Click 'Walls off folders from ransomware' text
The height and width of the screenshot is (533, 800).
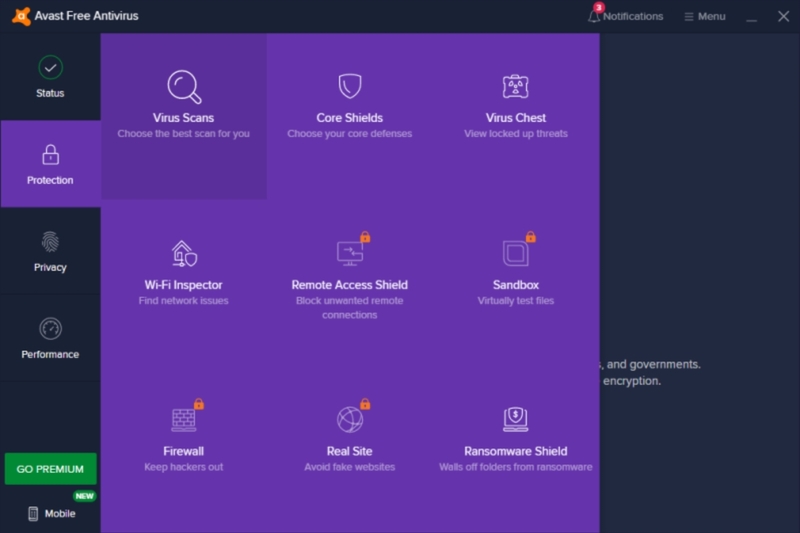pyautogui.click(x=516, y=467)
